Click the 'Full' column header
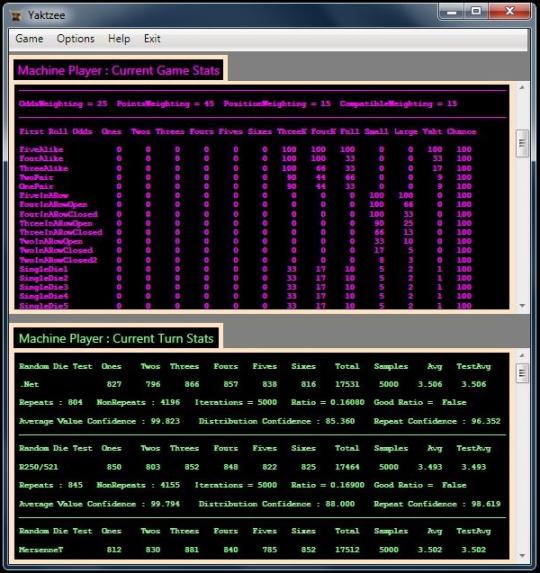The width and height of the screenshot is (540, 573). (x=350, y=131)
